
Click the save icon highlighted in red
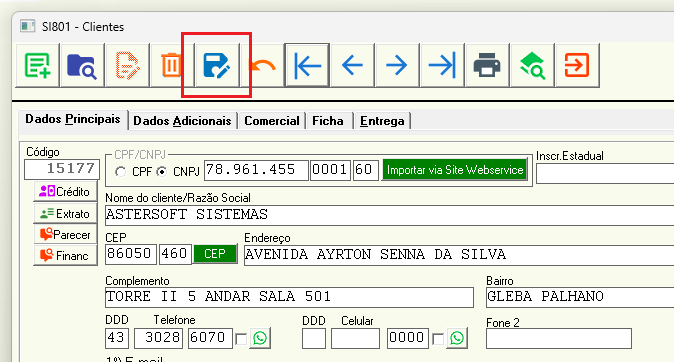(217, 65)
